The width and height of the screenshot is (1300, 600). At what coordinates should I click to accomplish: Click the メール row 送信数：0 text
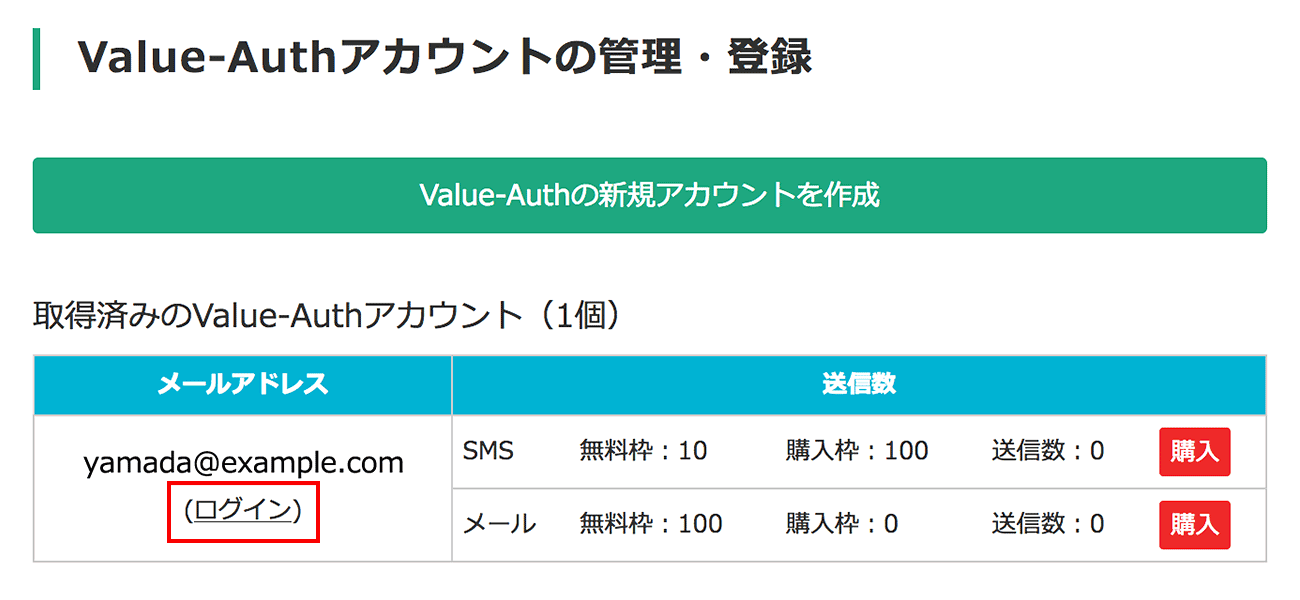tap(1048, 524)
